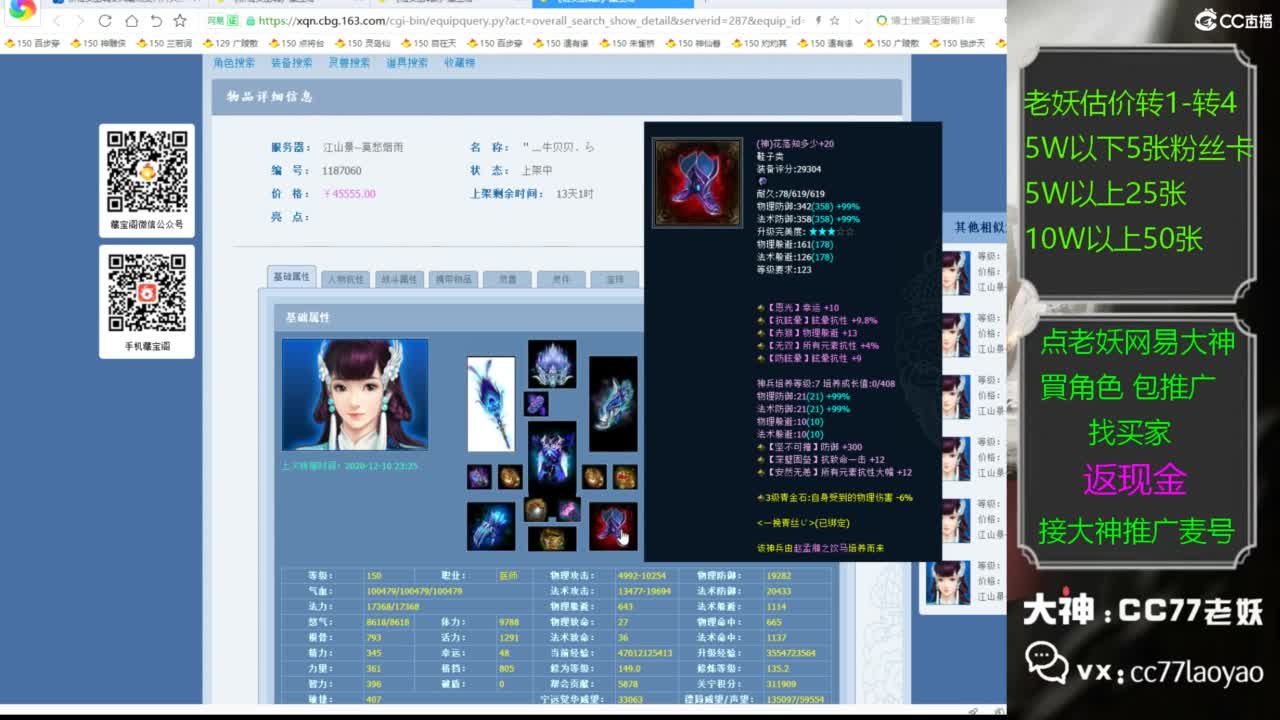Select the red-glow shoes equipment icon
The image size is (1280, 720).
click(x=613, y=526)
